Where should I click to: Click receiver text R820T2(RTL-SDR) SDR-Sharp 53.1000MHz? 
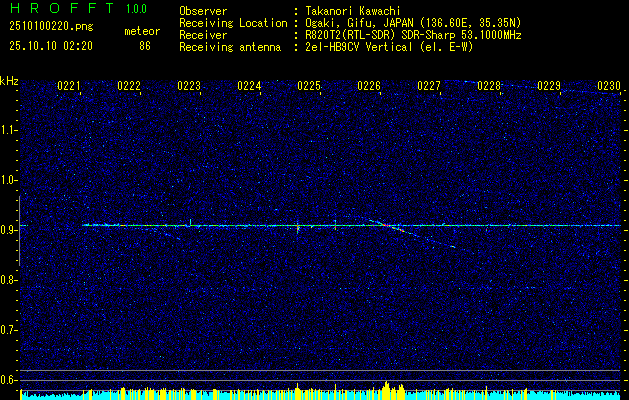[x=412, y=35]
